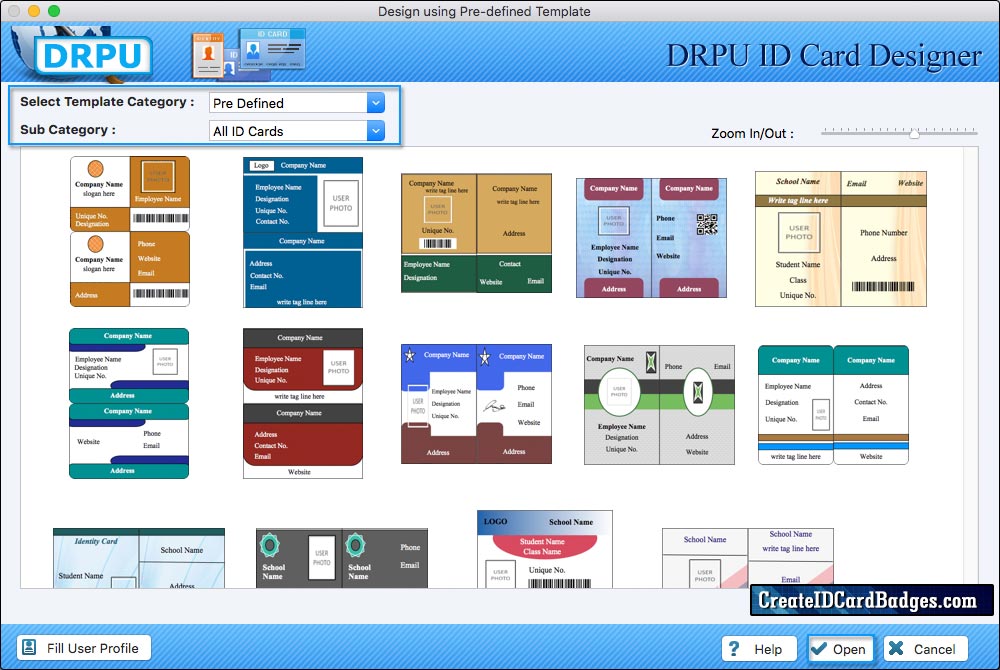Image resolution: width=1000 pixels, height=670 pixels.
Task: Click the Open button
Action: (x=841, y=649)
